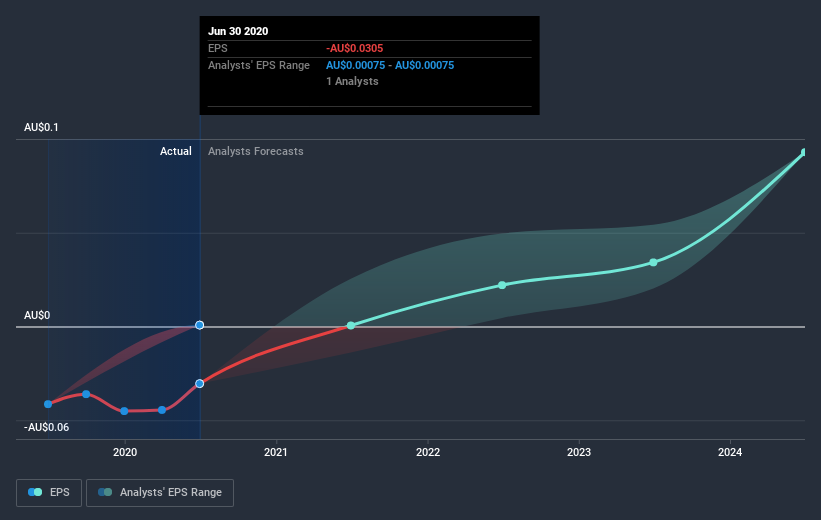Image resolution: width=821 pixels, height=520 pixels.
Task: Click the 2020 x-axis label
Action: click(x=125, y=452)
